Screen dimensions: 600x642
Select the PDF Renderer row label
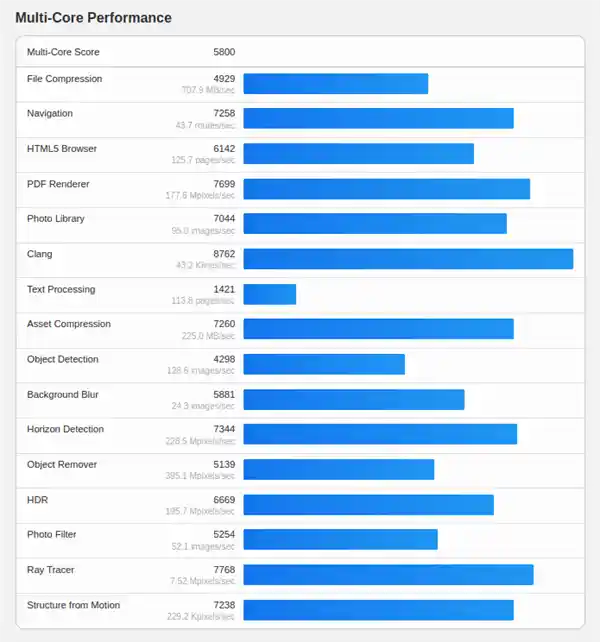[58, 184]
